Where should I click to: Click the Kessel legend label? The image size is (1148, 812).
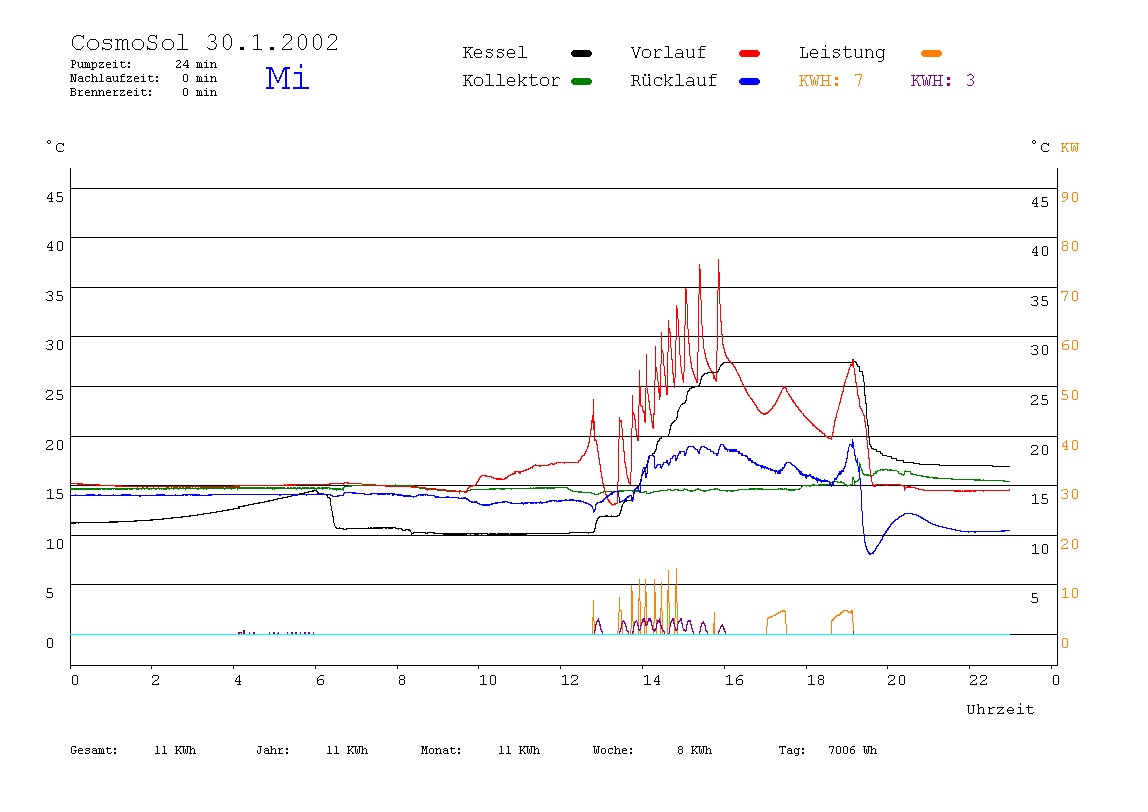[494, 53]
